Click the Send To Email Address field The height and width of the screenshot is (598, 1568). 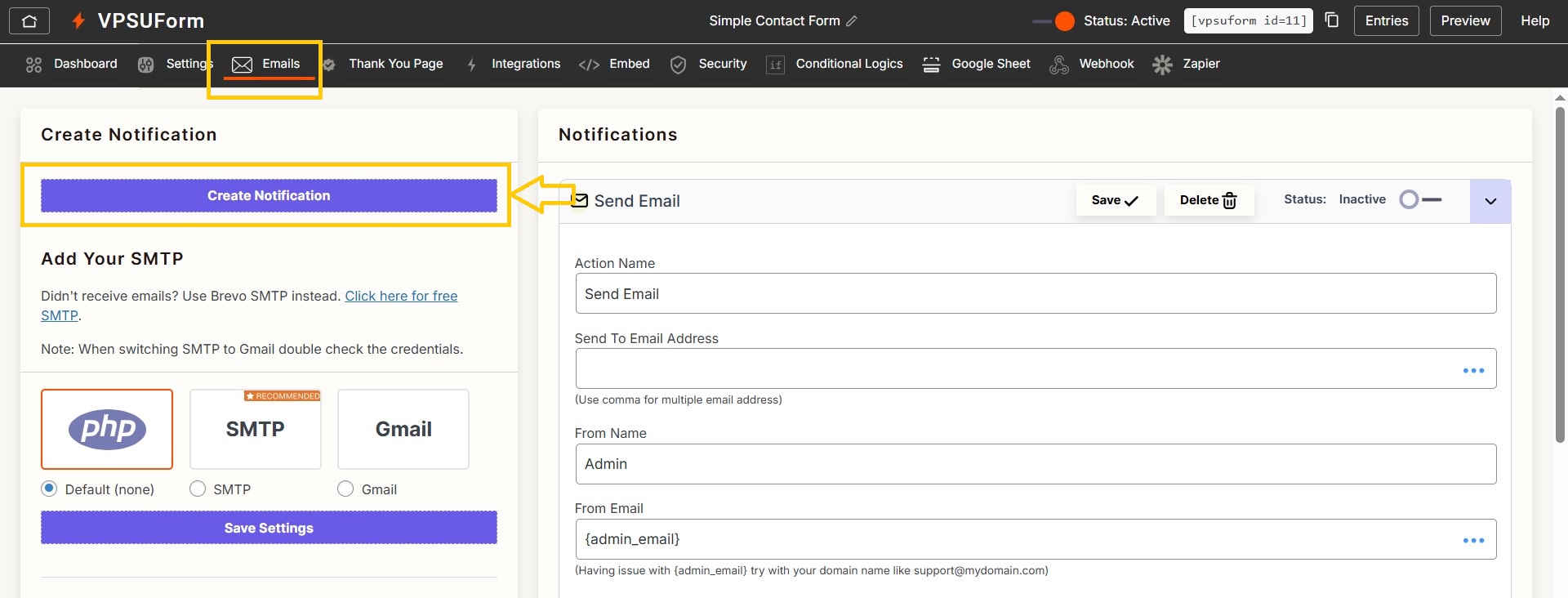coord(1036,368)
